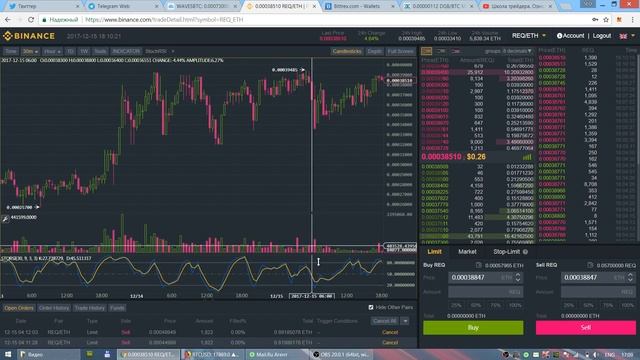
Task: Open the Hour interval dropdown
Action: pos(52,51)
